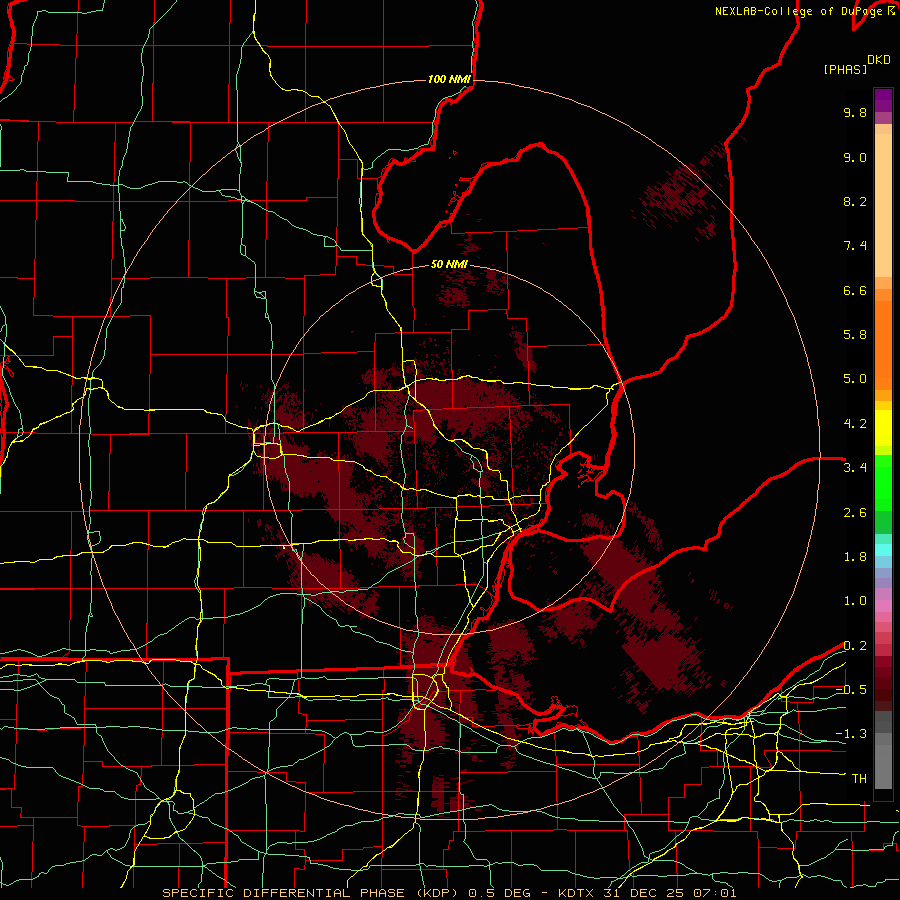Click the 100 NMI range ring label
Viewport: 900px width, 900px height.
449,79
